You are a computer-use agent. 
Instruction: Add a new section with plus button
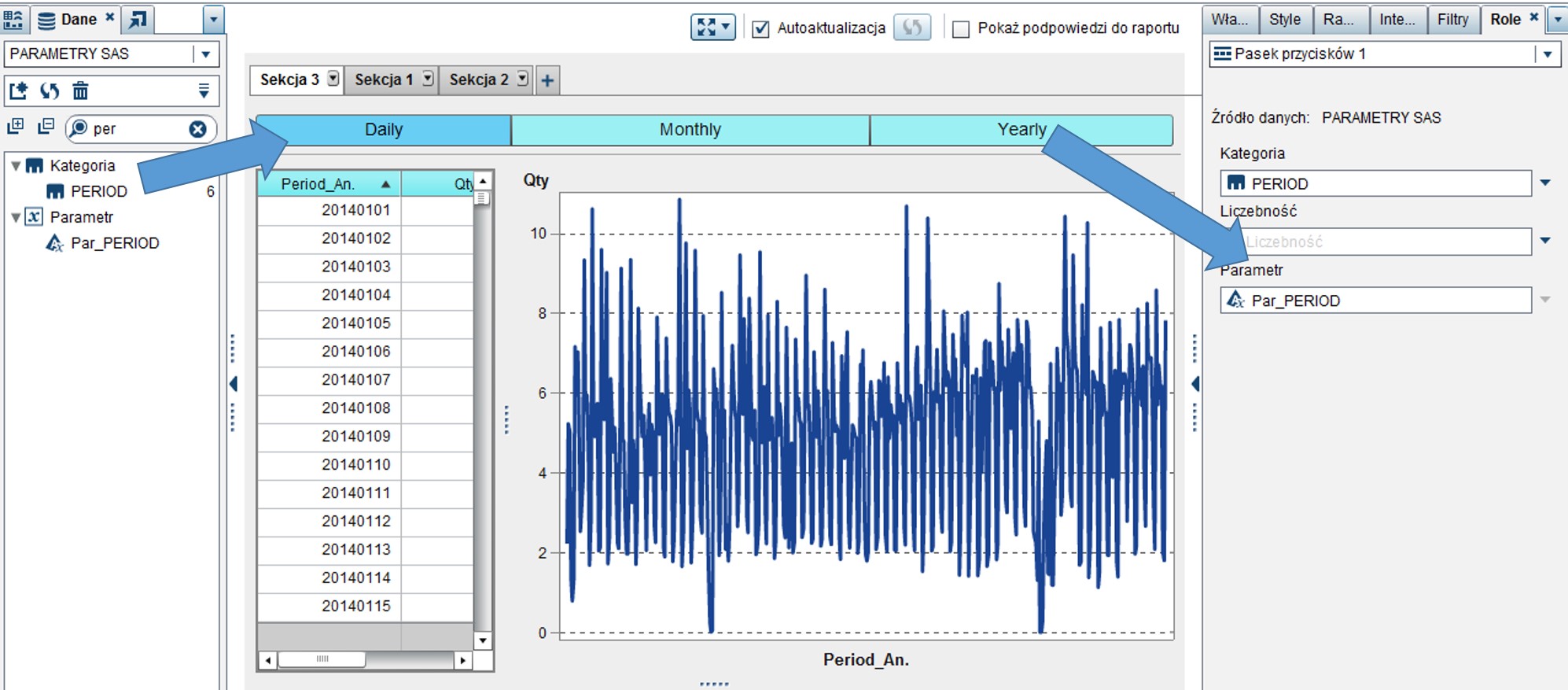[x=548, y=79]
